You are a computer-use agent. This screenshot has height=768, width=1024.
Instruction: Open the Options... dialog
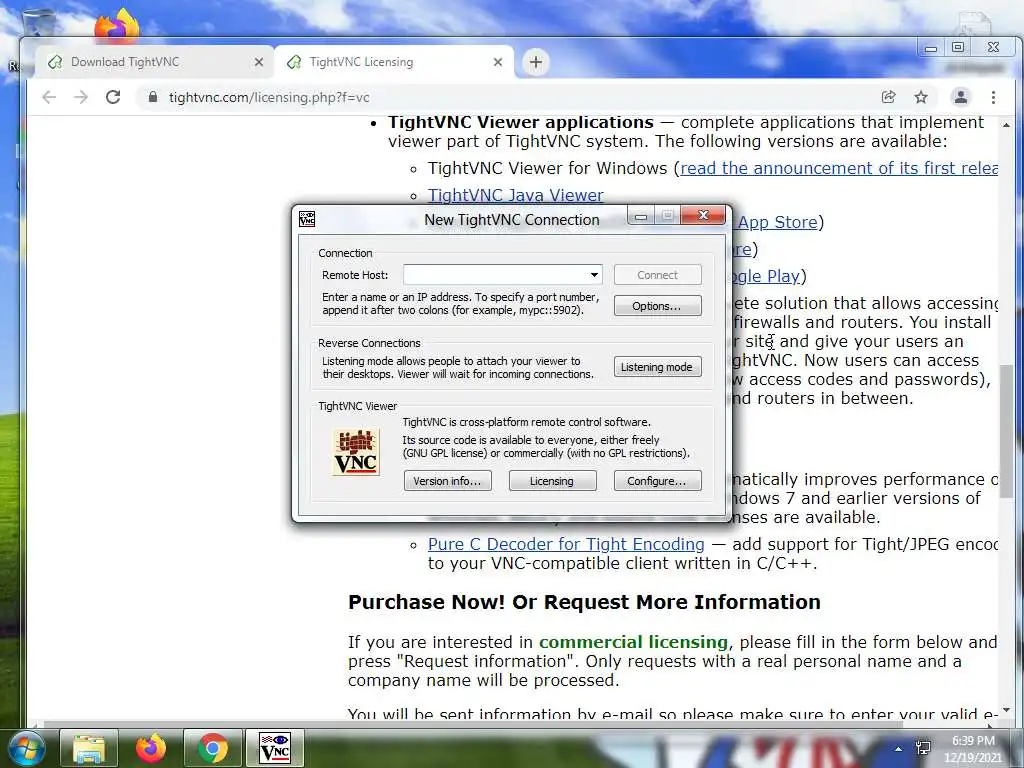[658, 306]
